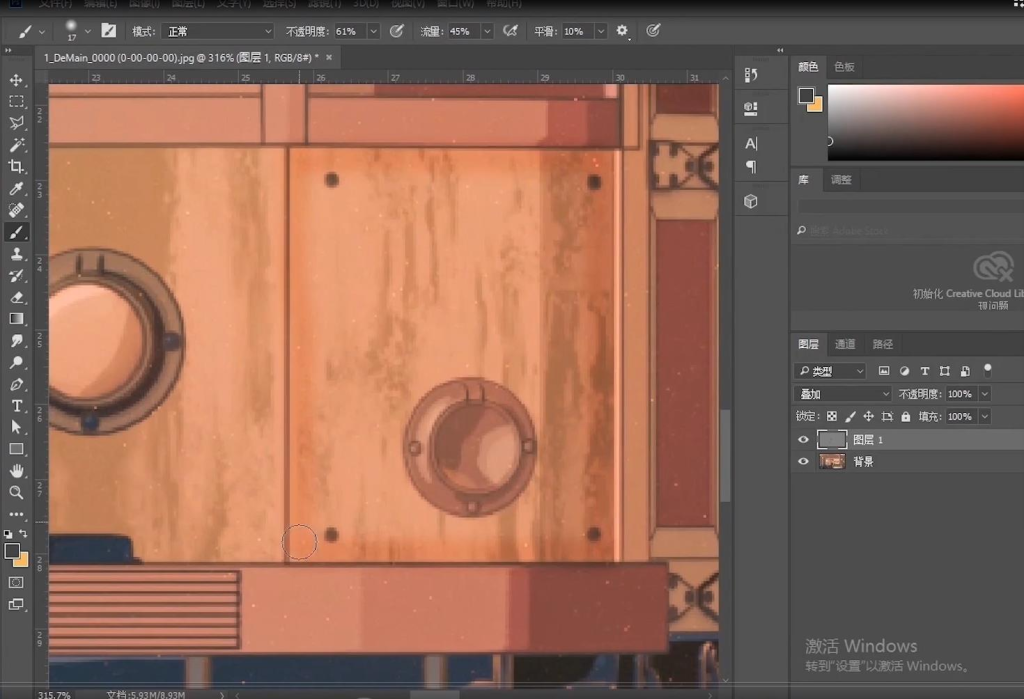Select the Clone Stamp tool

click(x=16, y=254)
